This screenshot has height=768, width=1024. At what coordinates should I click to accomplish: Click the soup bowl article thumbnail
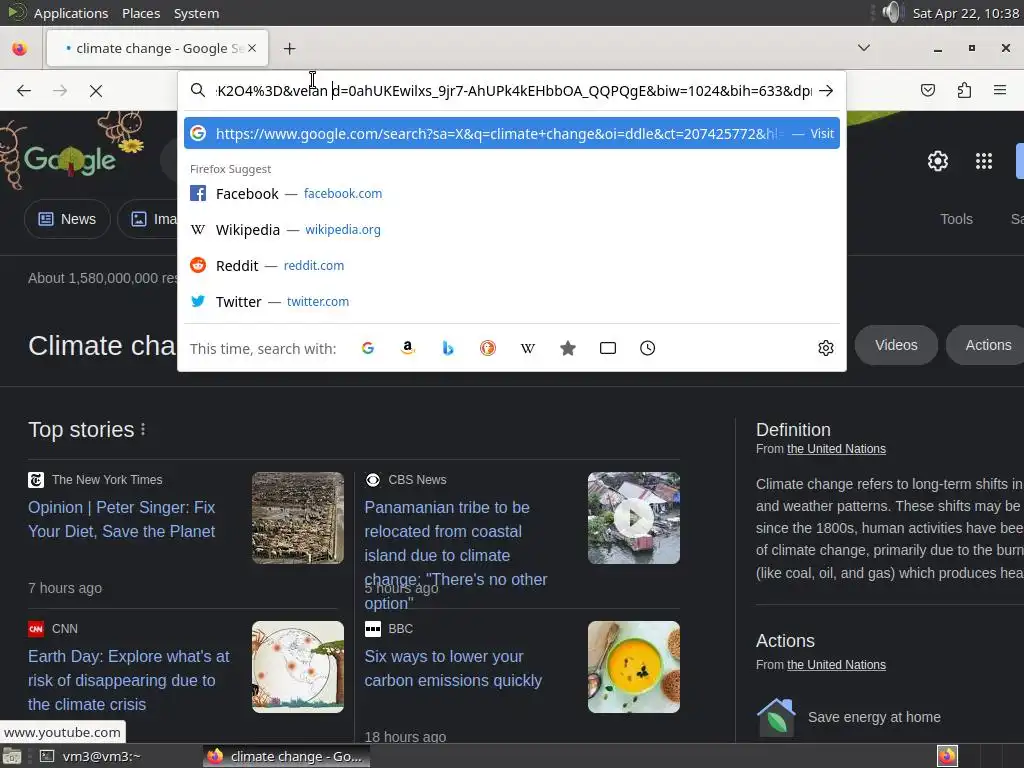click(x=633, y=667)
